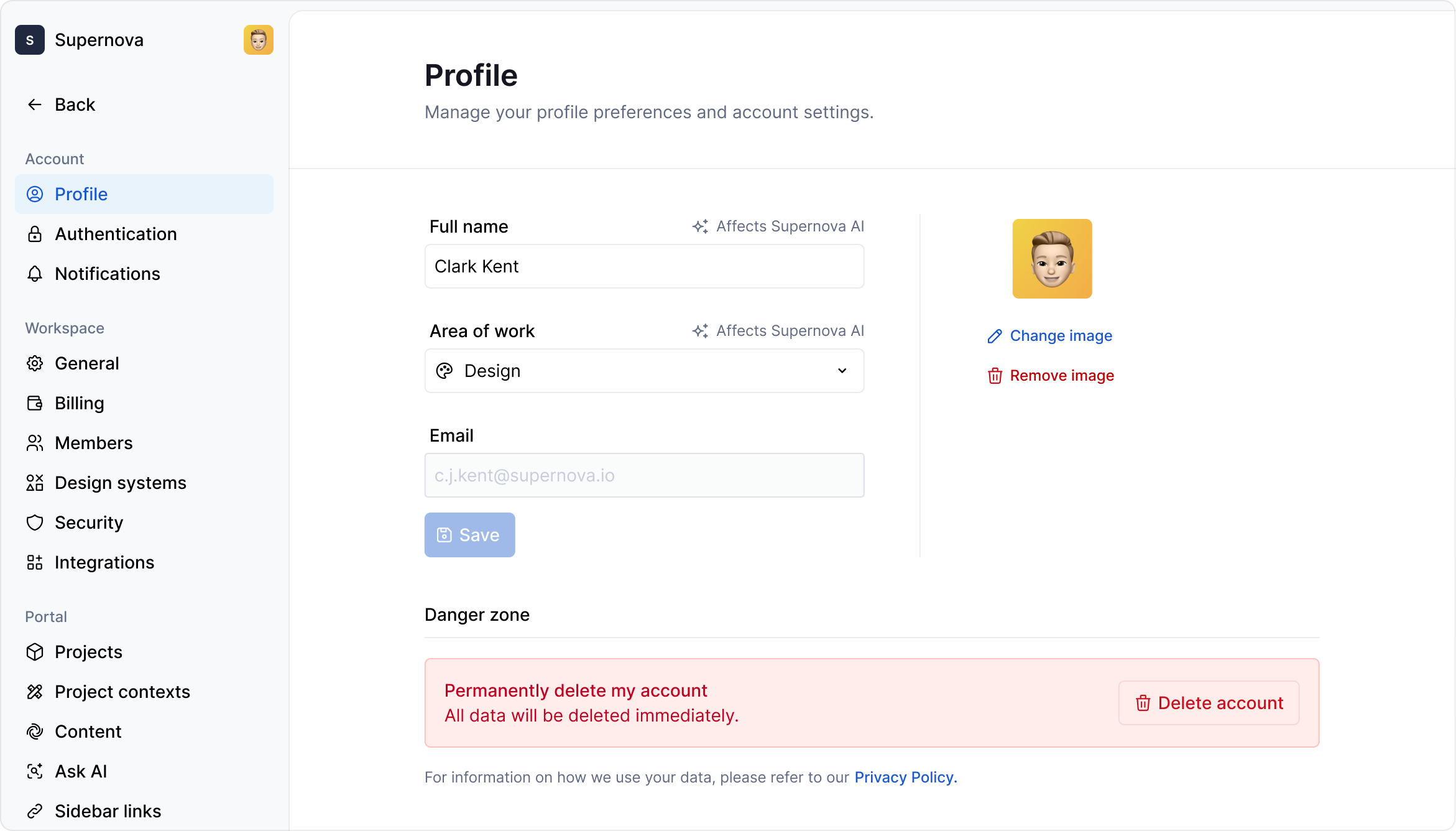Open Security via the shield icon

[x=35, y=522]
